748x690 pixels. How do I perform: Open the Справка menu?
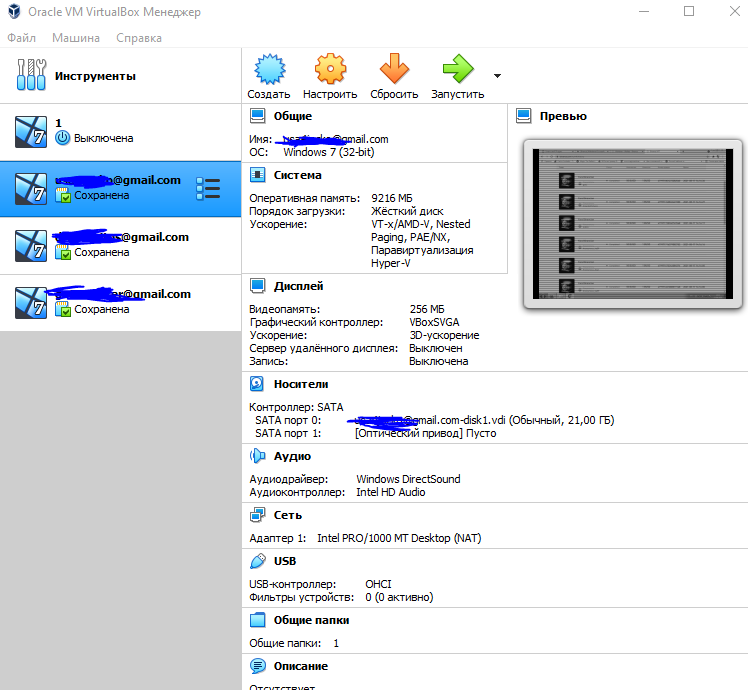tap(139, 38)
